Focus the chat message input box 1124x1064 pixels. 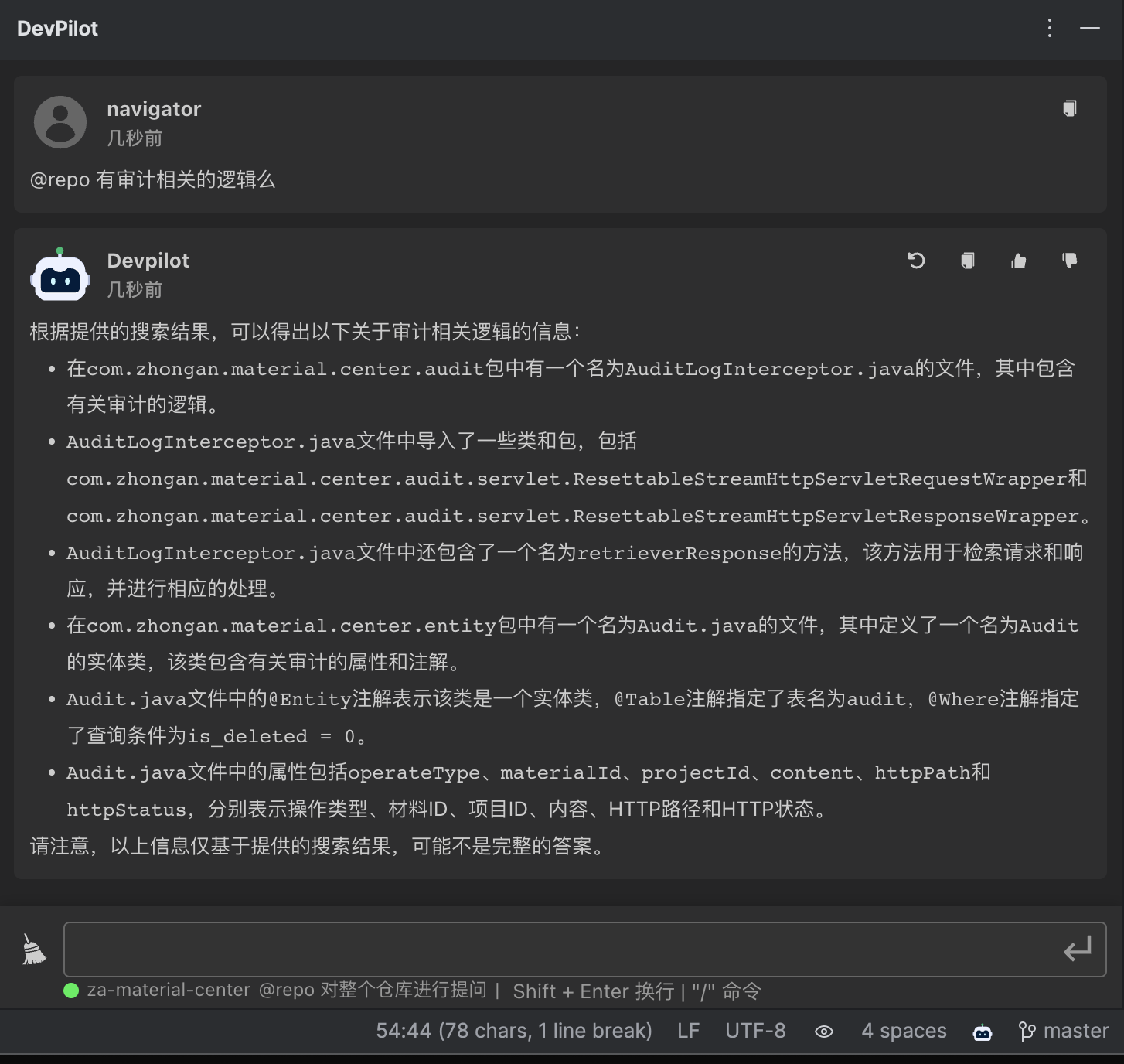(584, 949)
